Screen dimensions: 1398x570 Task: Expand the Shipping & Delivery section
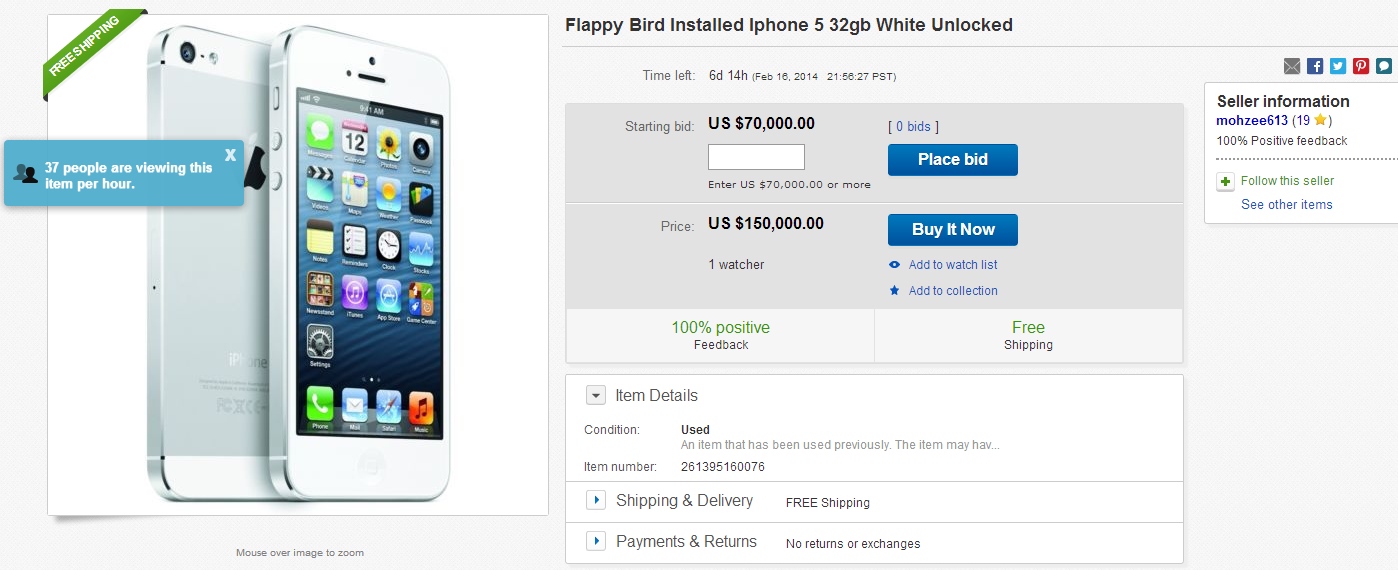596,500
